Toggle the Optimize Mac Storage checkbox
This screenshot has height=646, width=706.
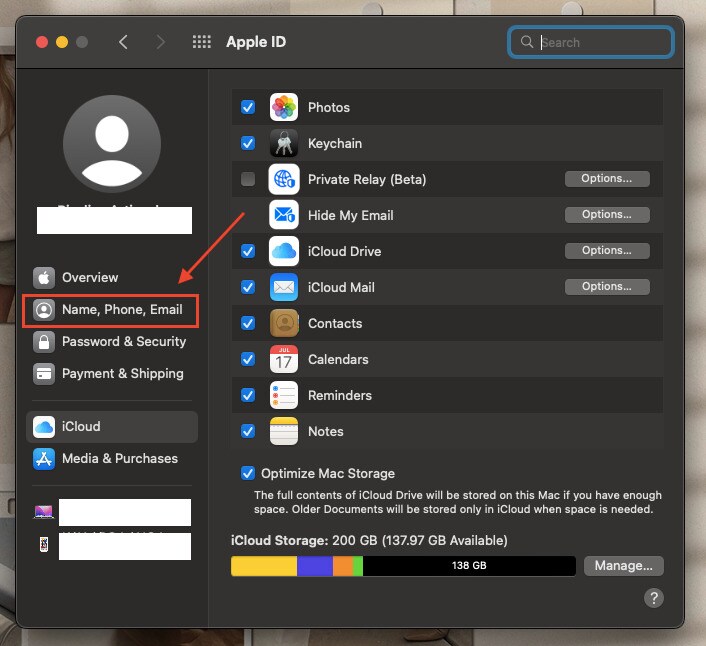pyautogui.click(x=248, y=474)
